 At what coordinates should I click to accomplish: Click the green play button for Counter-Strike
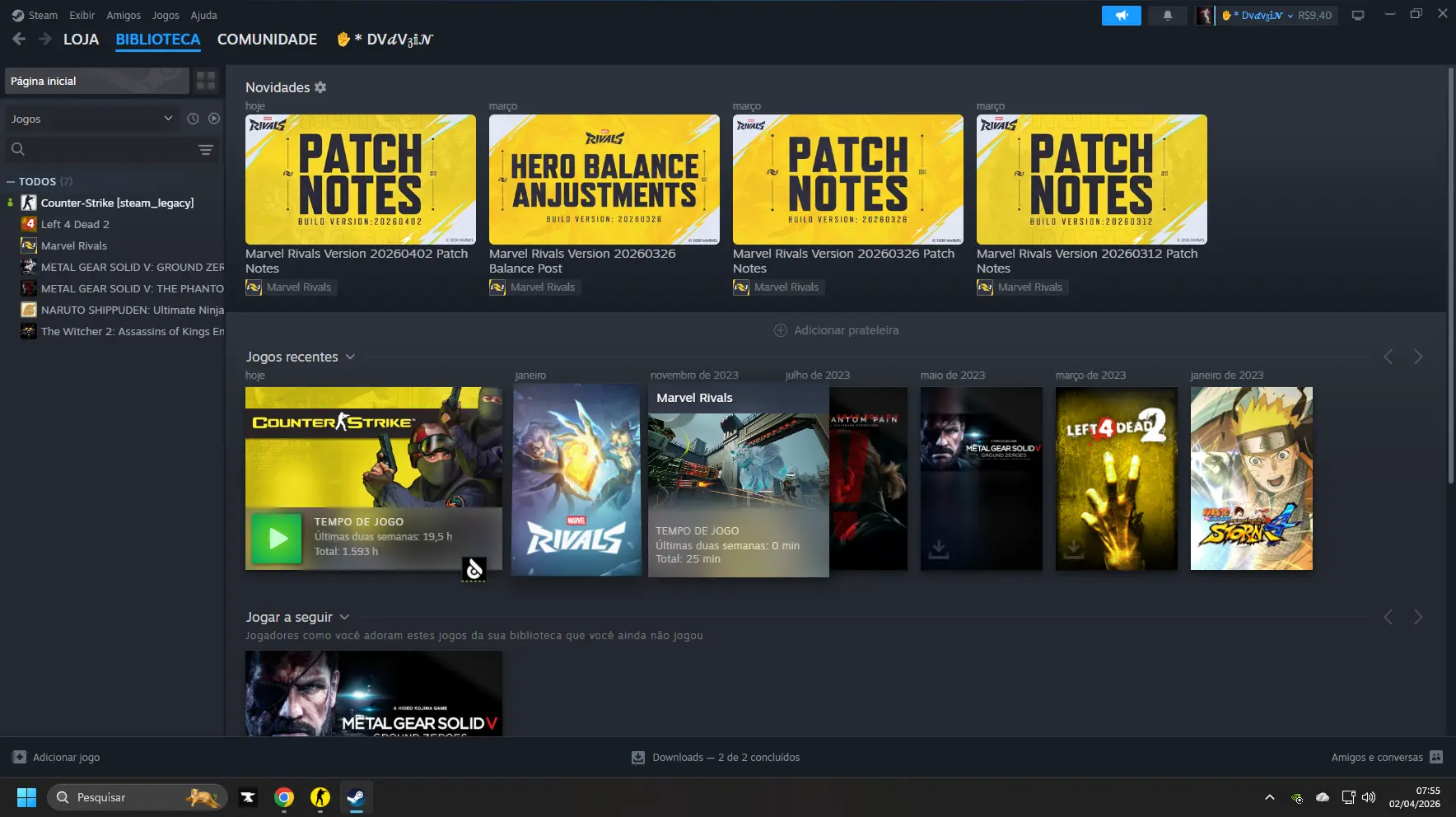tap(277, 539)
